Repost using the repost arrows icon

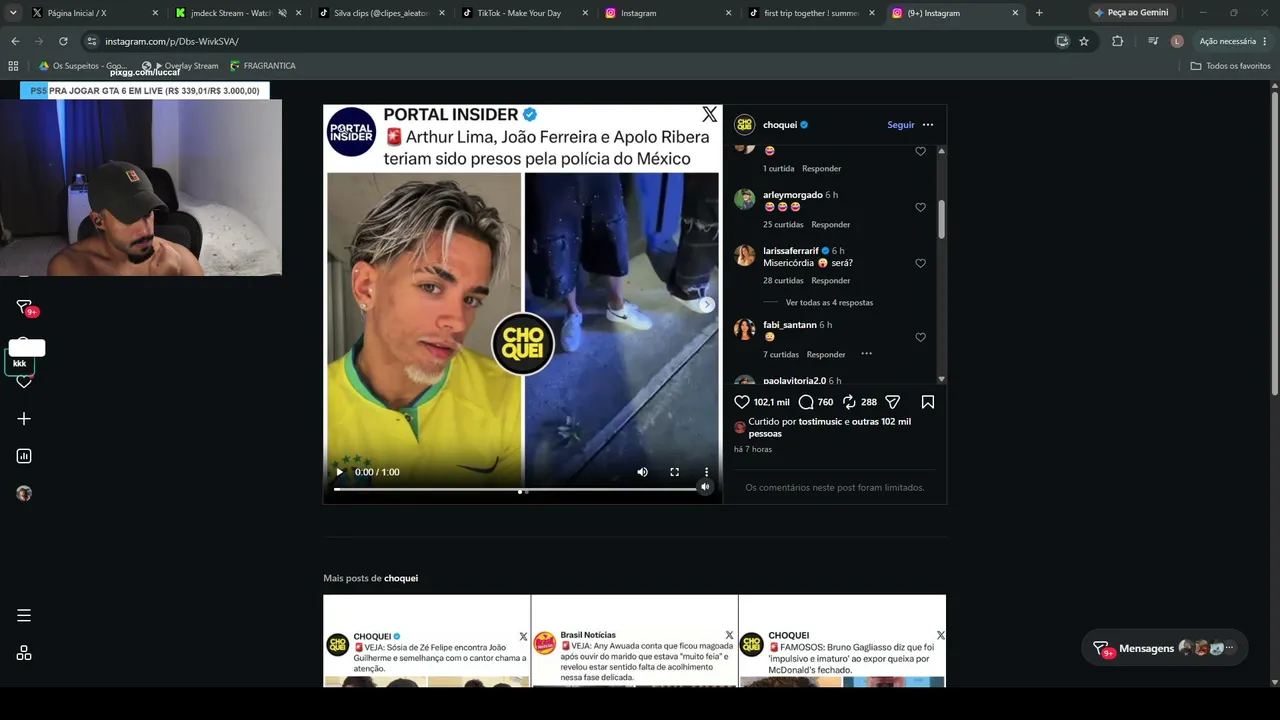pos(849,402)
